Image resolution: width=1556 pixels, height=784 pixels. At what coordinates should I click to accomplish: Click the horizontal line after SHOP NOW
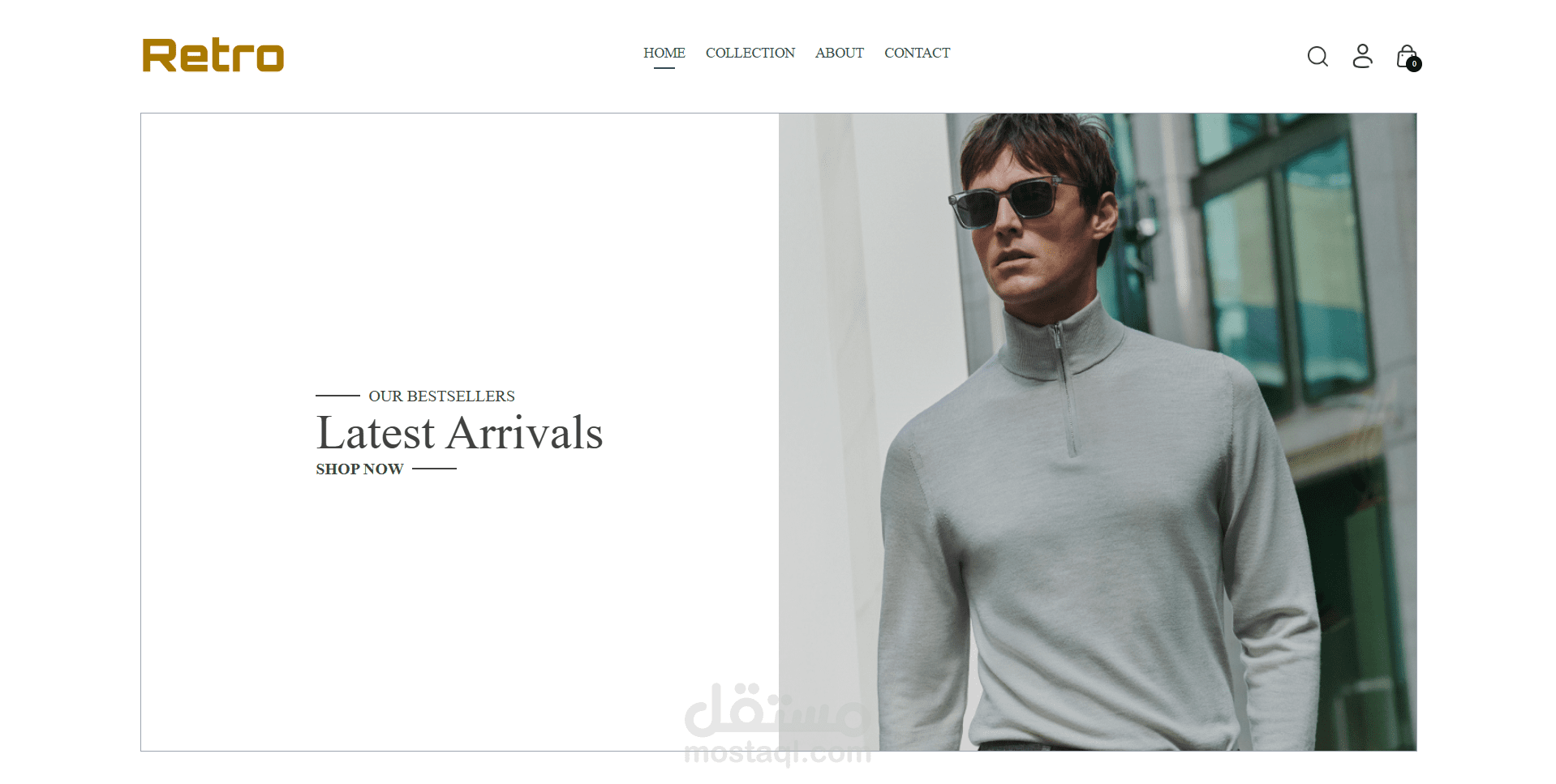[434, 469]
